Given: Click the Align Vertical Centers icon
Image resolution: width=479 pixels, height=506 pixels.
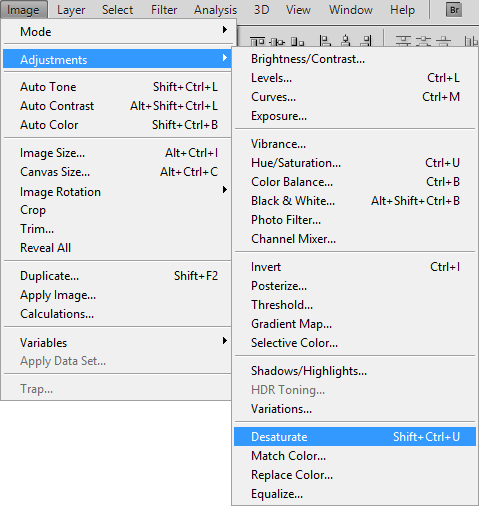Looking at the screenshot, I should (277, 42).
